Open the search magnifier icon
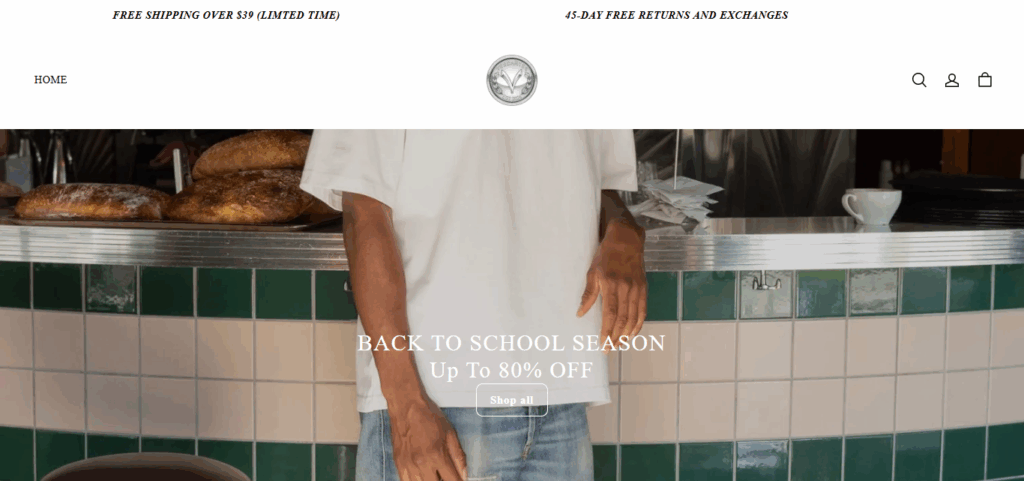The width and height of the screenshot is (1024, 481). coord(919,80)
